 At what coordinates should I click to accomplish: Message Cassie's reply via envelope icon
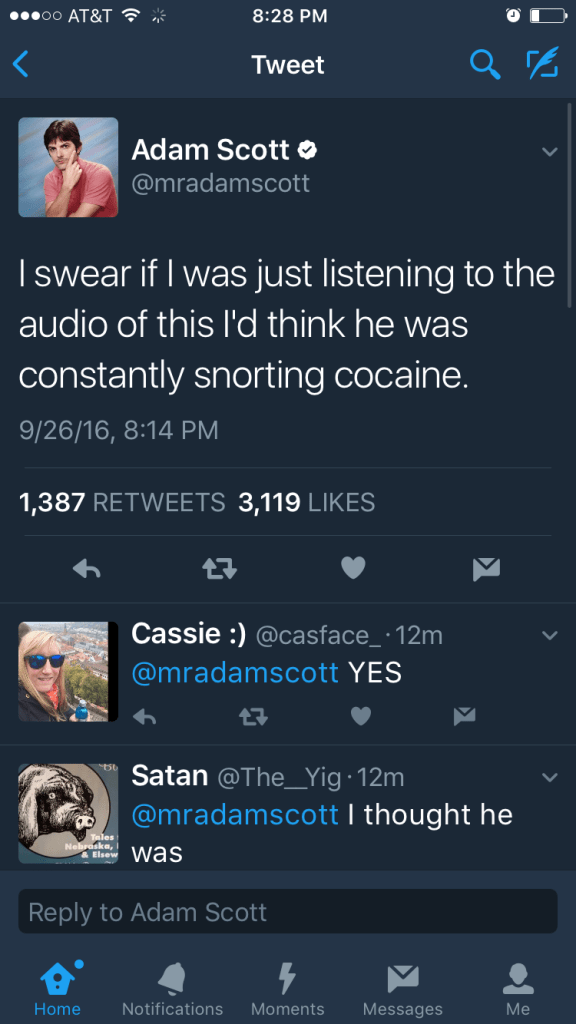pos(465,716)
